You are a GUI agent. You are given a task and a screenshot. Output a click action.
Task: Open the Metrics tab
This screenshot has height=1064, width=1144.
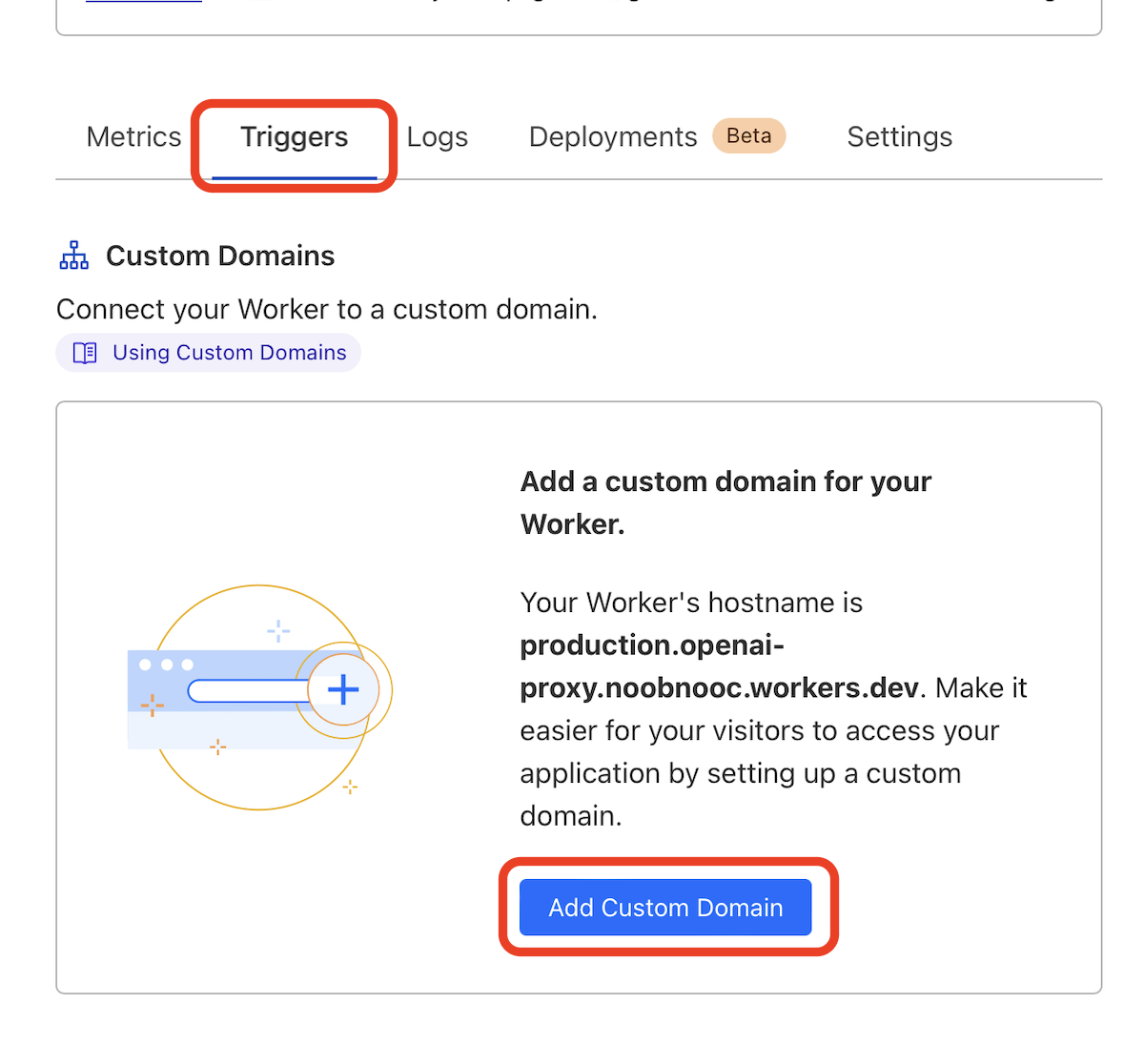coord(133,137)
